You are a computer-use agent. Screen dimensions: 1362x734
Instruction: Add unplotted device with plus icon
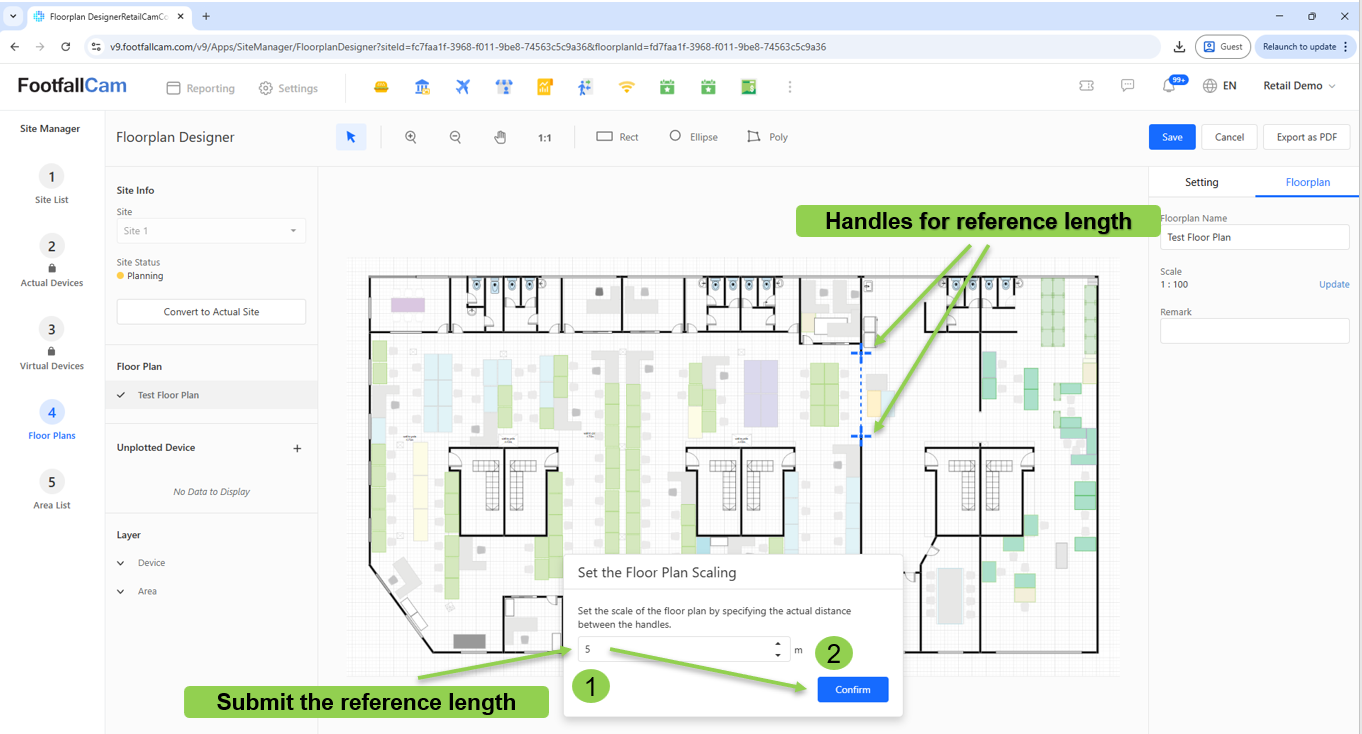(x=297, y=449)
